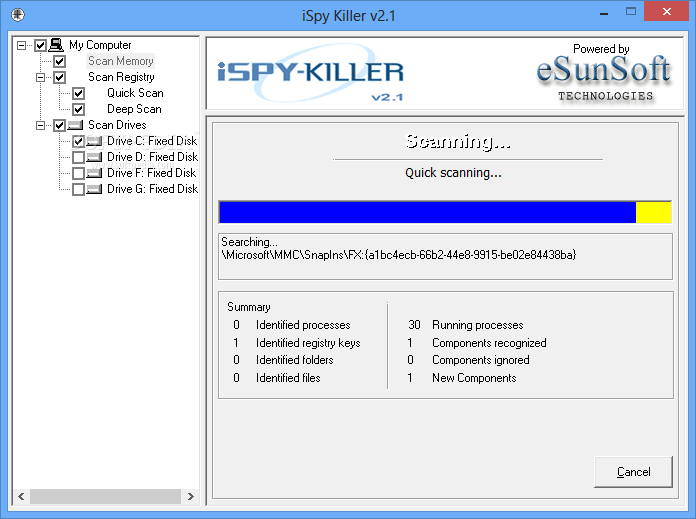Select Drive F: Fixed Disk label
The height and width of the screenshot is (519, 696).
[x=151, y=173]
